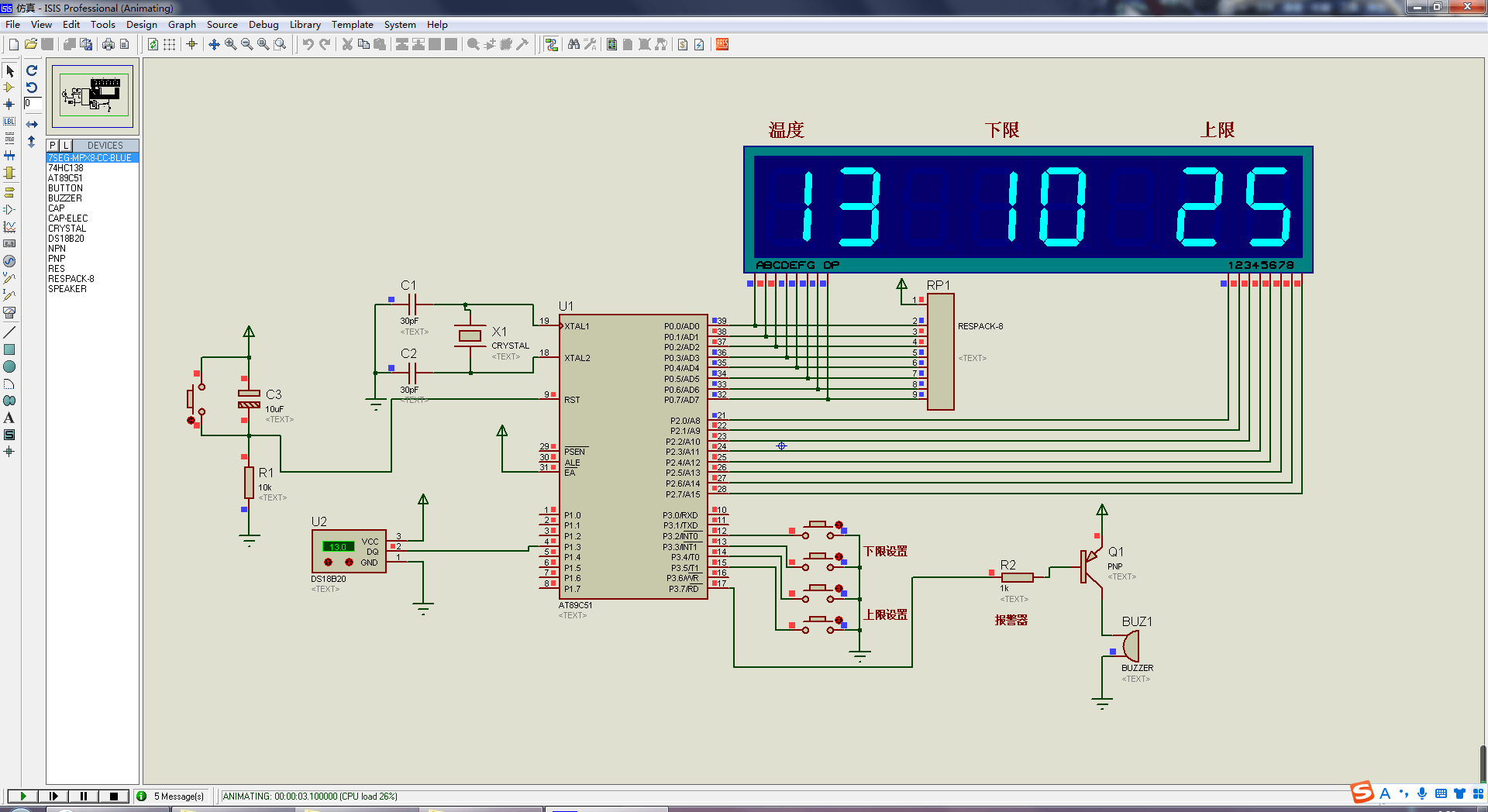
Task: Pause the running simulation
Action: coord(83,796)
